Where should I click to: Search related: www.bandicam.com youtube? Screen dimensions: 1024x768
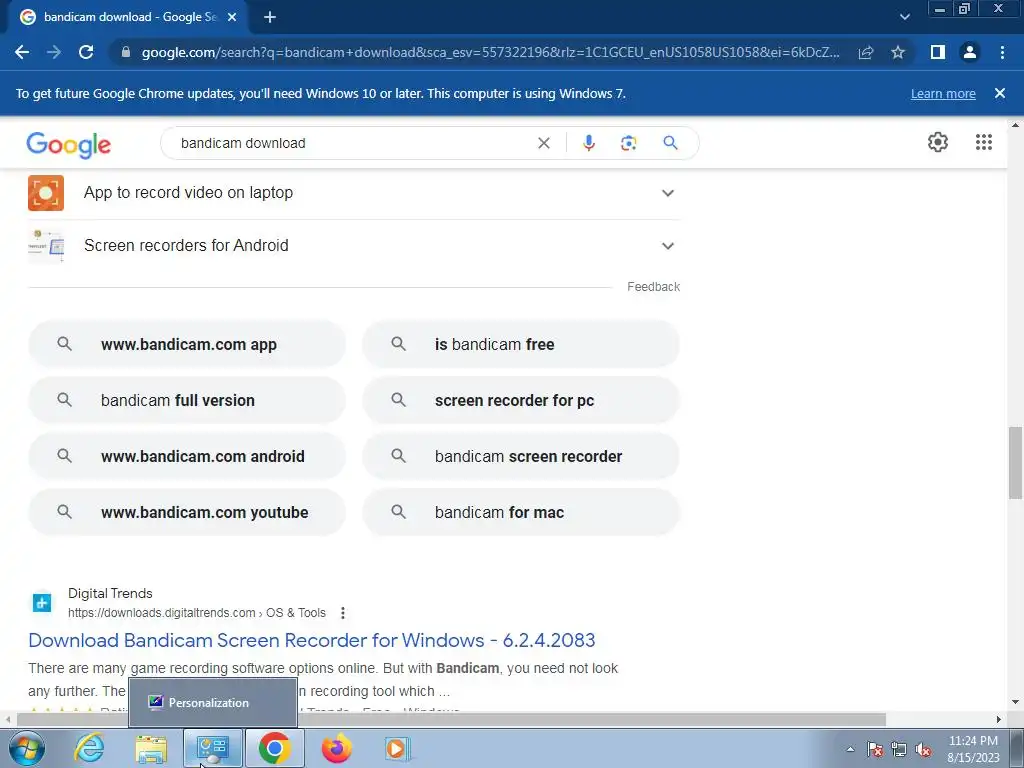tap(187, 513)
